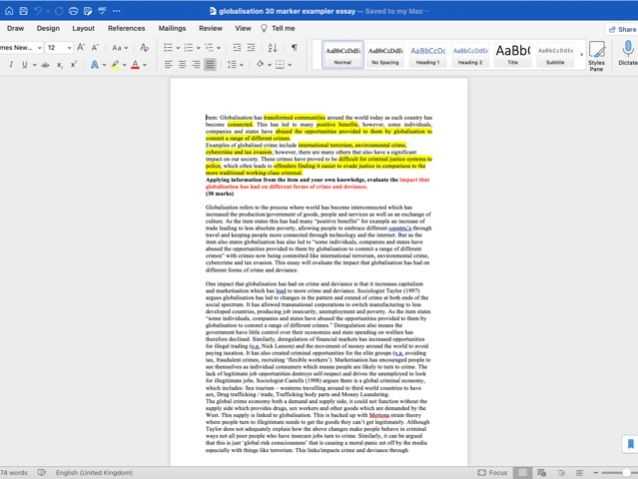This screenshot has width=638, height=479.
Task: Switch to the Layout ribbon tab
Action: click(x=83, y=28)
